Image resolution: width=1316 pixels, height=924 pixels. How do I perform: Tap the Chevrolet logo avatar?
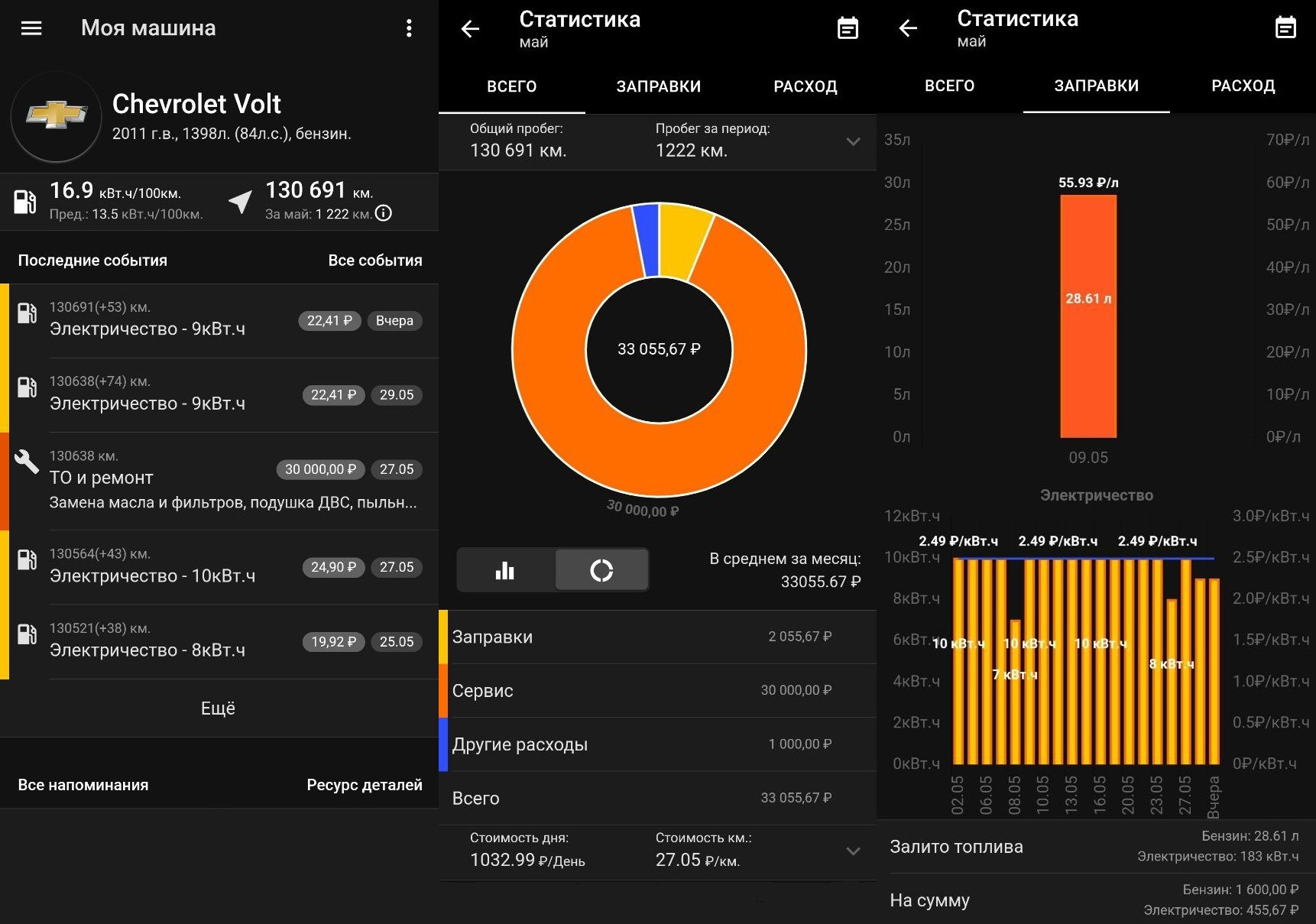point(57,117)
